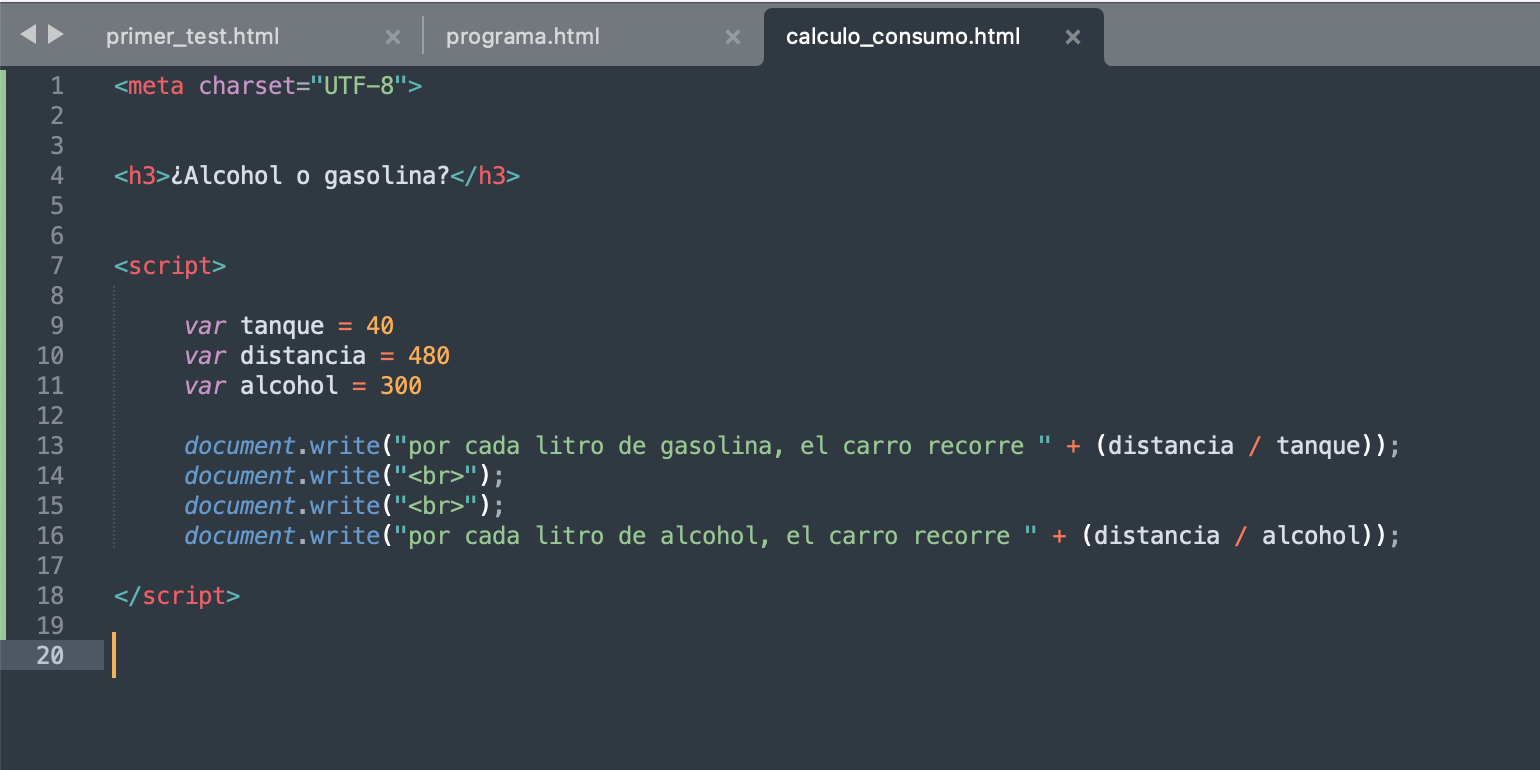
Task: Place cursor in the "UTF-8" charset string
Action: (x=362, y=86)
